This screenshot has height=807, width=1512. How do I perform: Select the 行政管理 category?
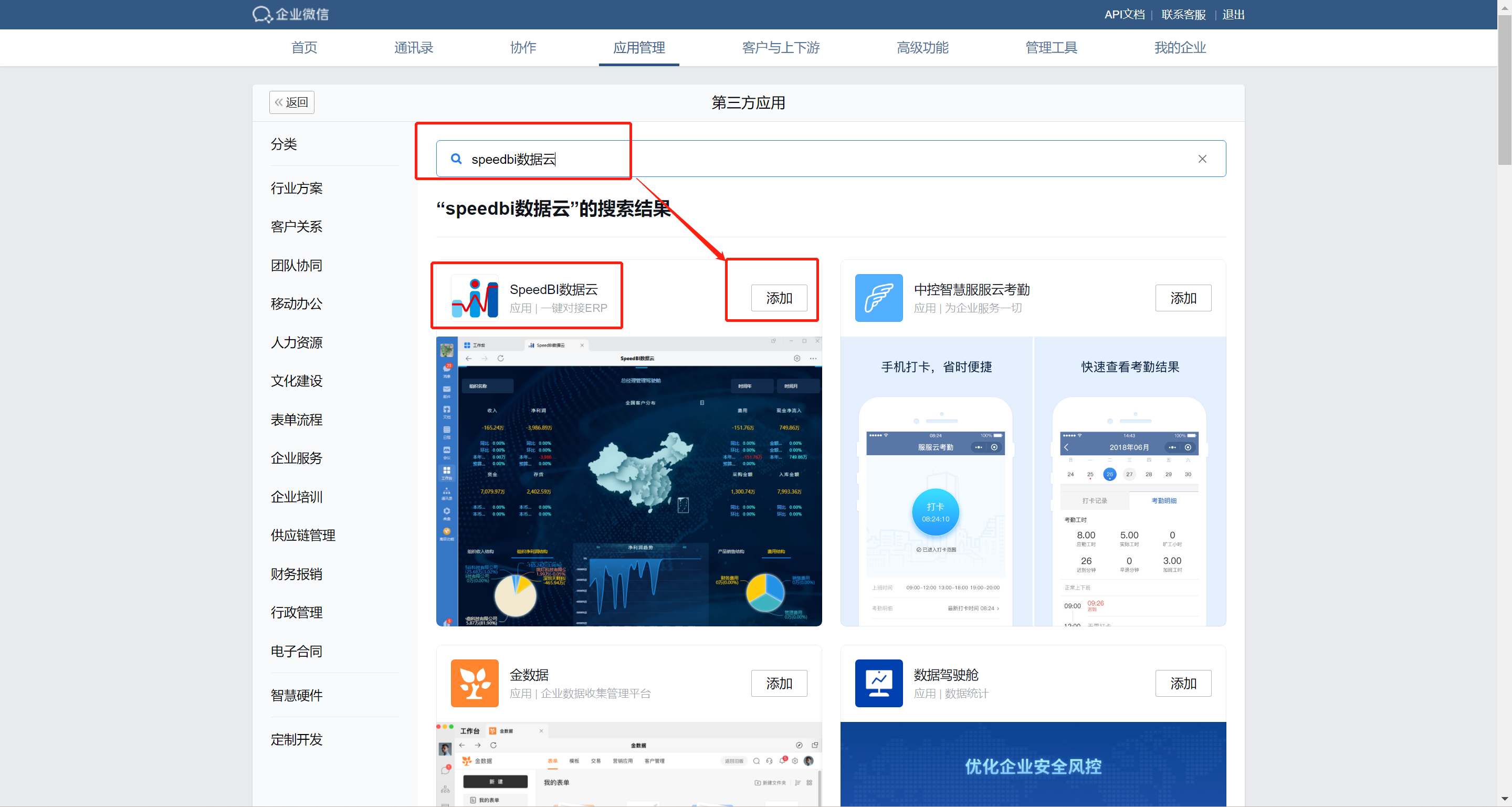[297, 612]
